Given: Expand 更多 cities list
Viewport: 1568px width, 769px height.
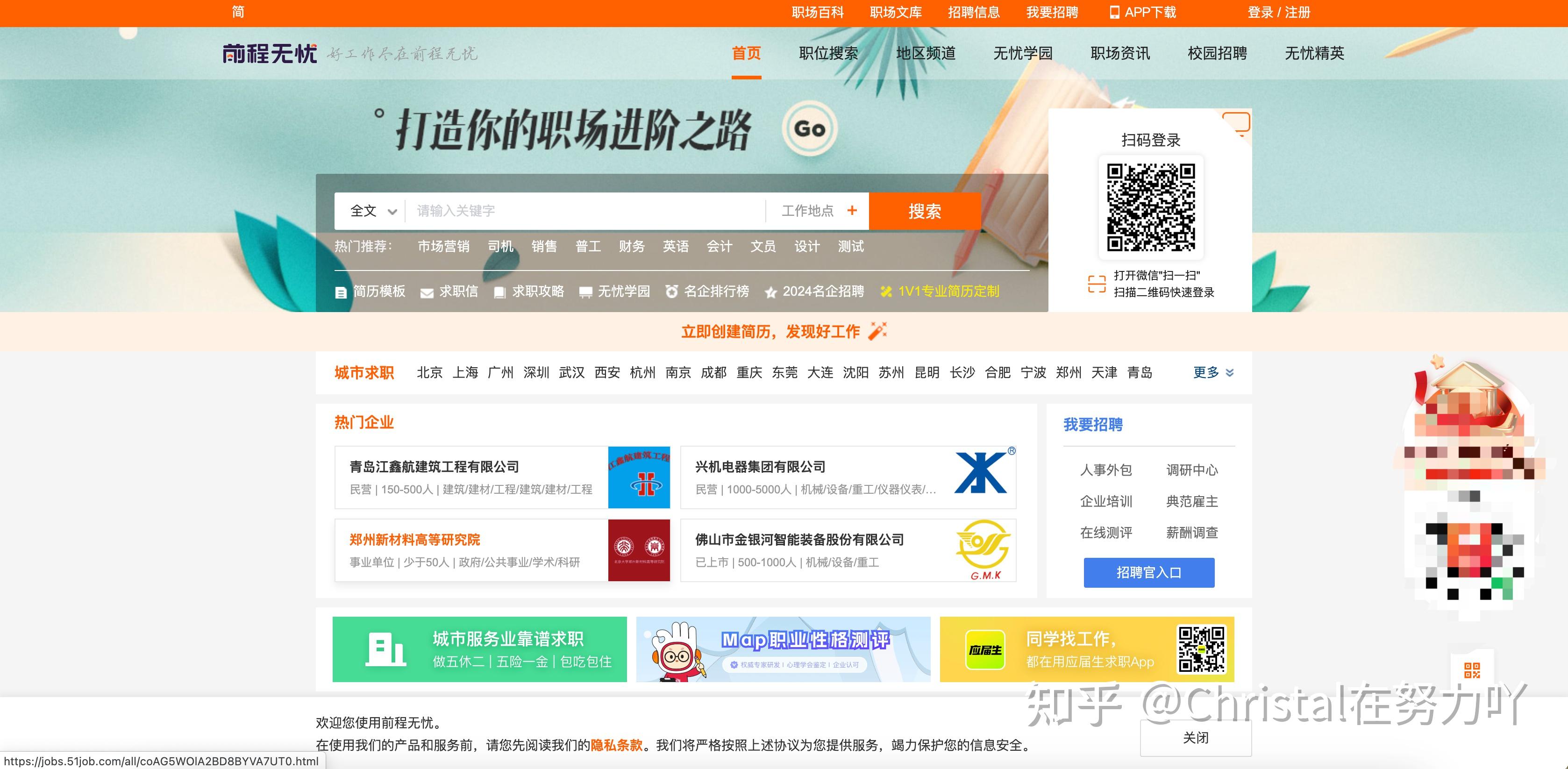Looking at the screenshot, I should (1213, 372).
